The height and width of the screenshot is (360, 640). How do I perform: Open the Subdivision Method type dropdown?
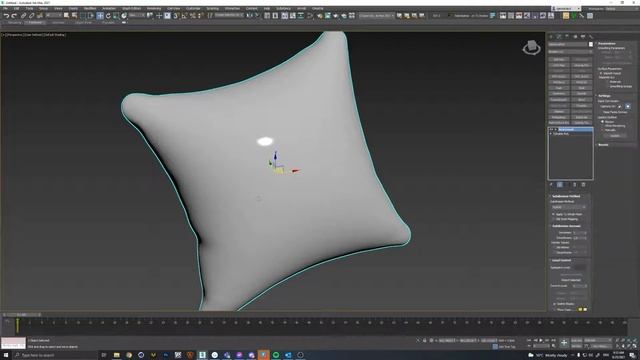tap(569, 207)
